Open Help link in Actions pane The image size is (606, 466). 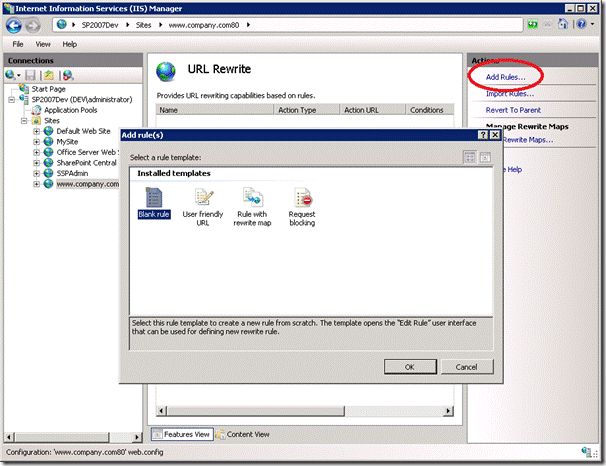tap(514, 169)
